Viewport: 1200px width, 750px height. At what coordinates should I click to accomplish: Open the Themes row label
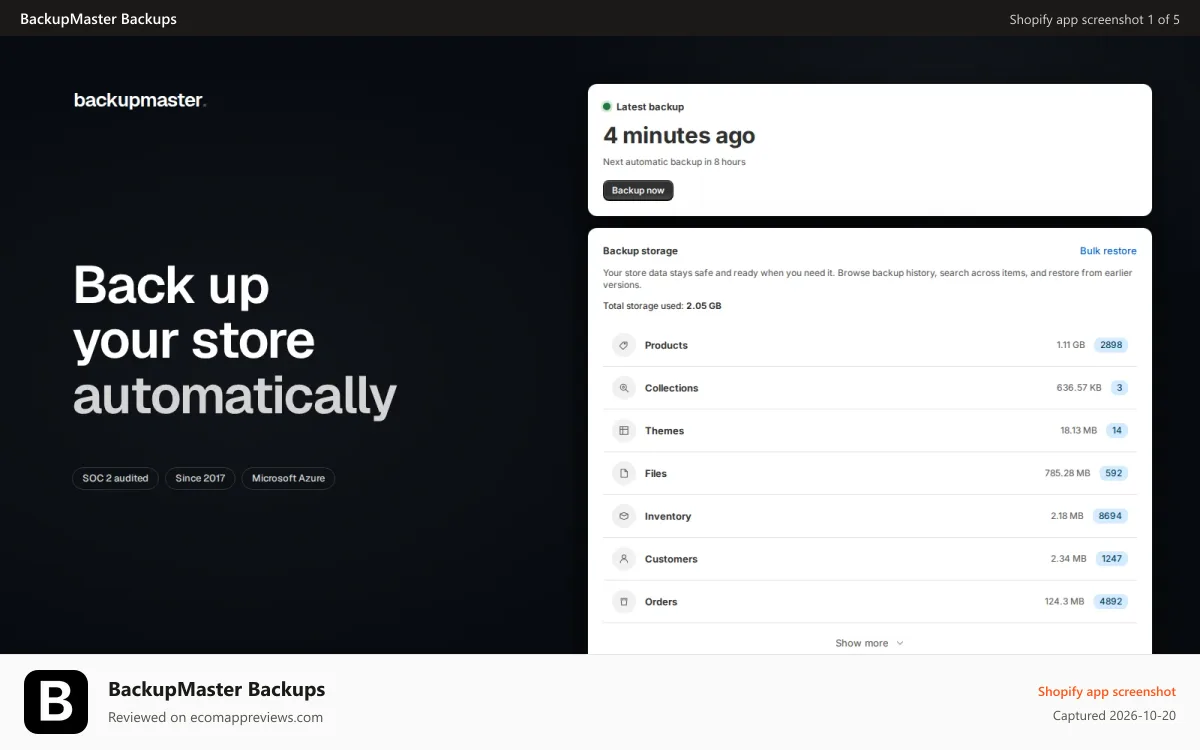[664, 431]
